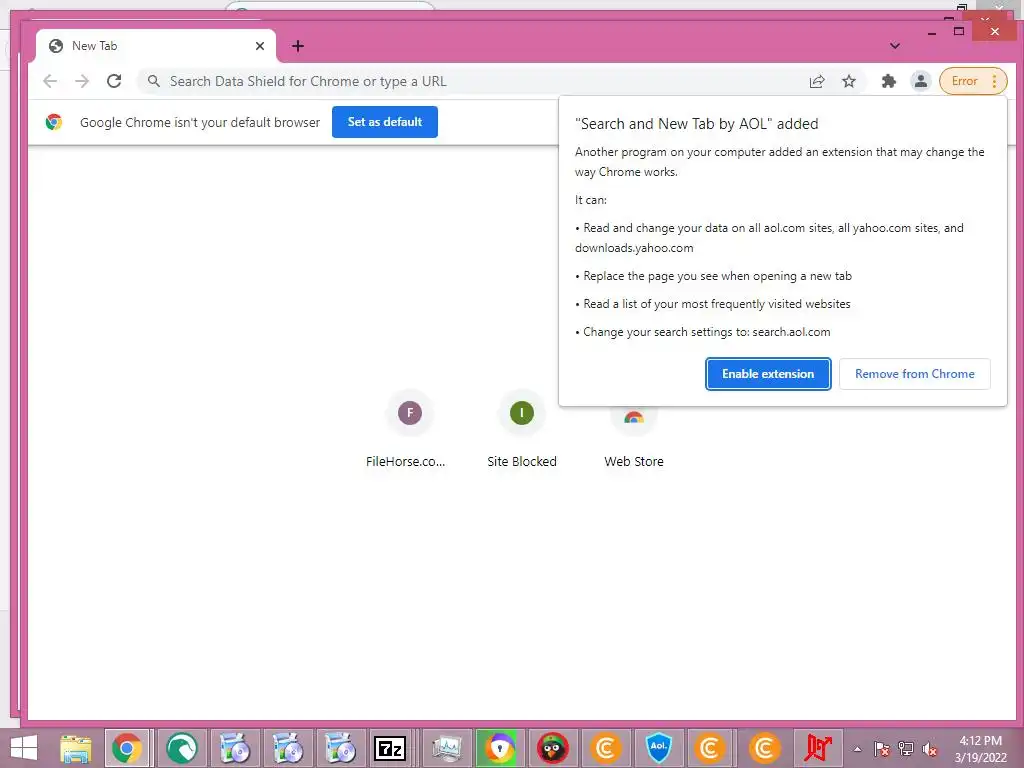1024x768 pixels.
Task: Click the Chrome logo in default browser bar
Action: pyautogui.click(x=54, y=122)
